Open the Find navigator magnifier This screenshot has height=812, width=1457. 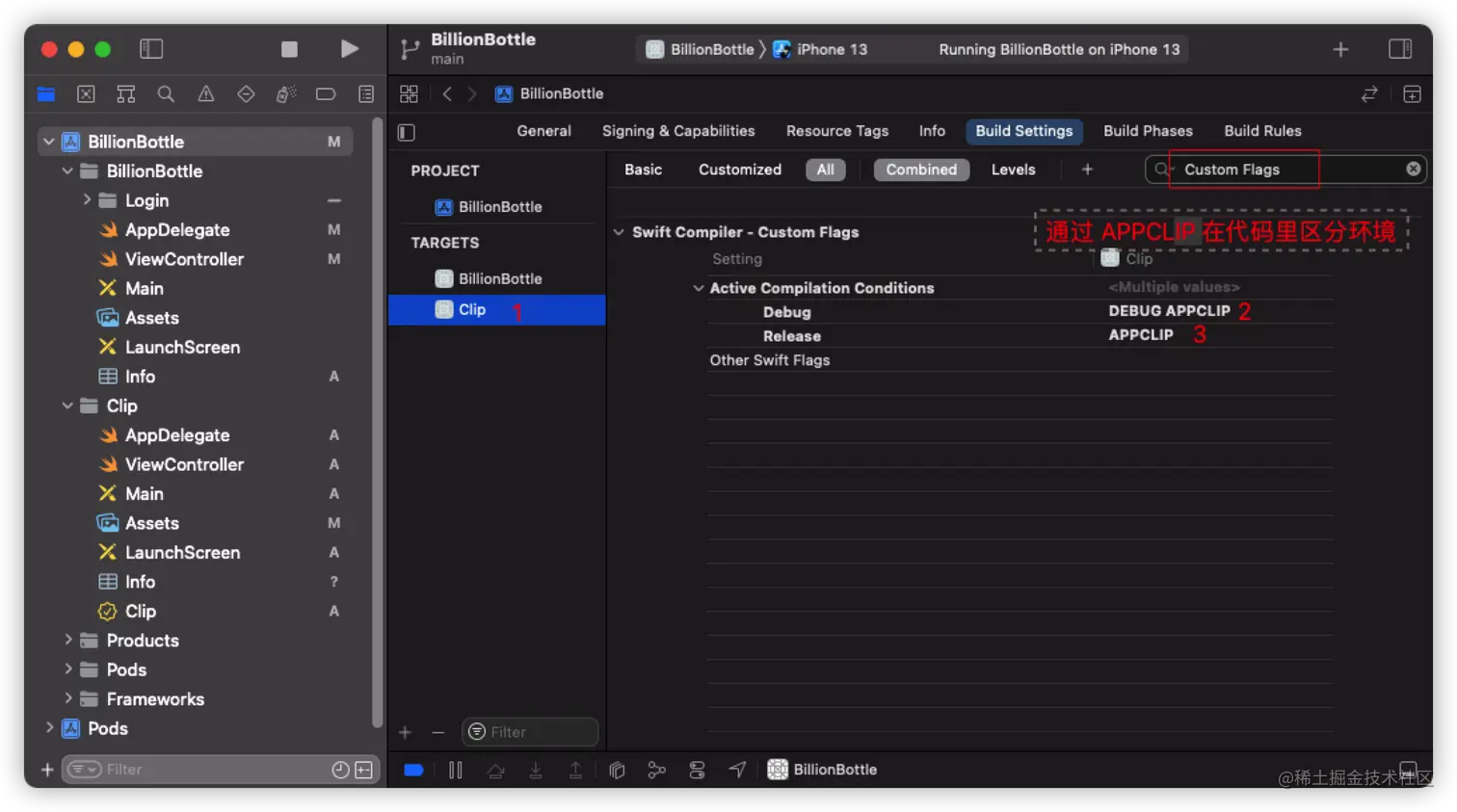(166, 94)
